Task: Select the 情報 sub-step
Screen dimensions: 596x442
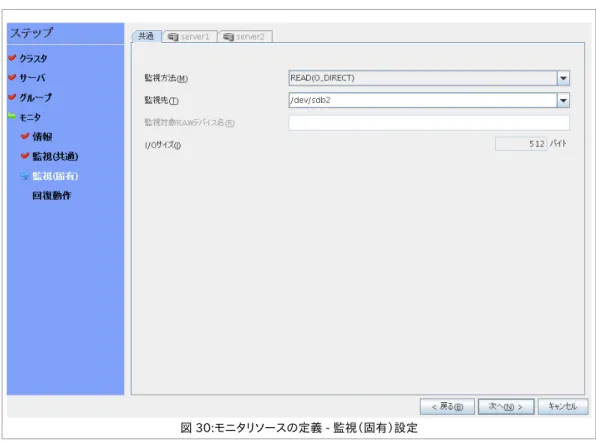Action: (42, 137)
